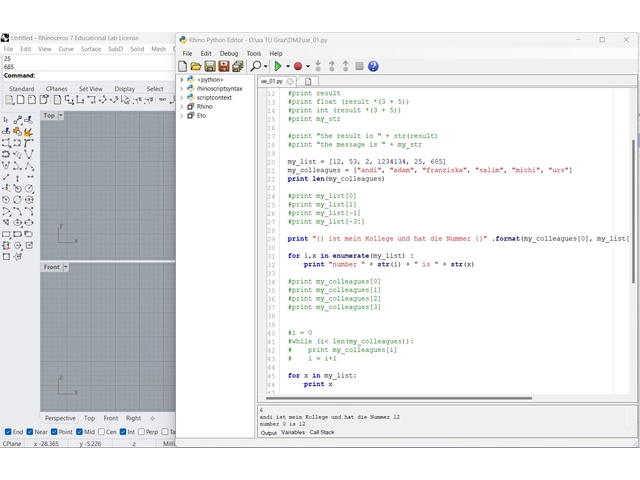Switch to the Display toolbar tab
Image resolution: width=640 pixels, height=480 pixels.
click(124, 89)
